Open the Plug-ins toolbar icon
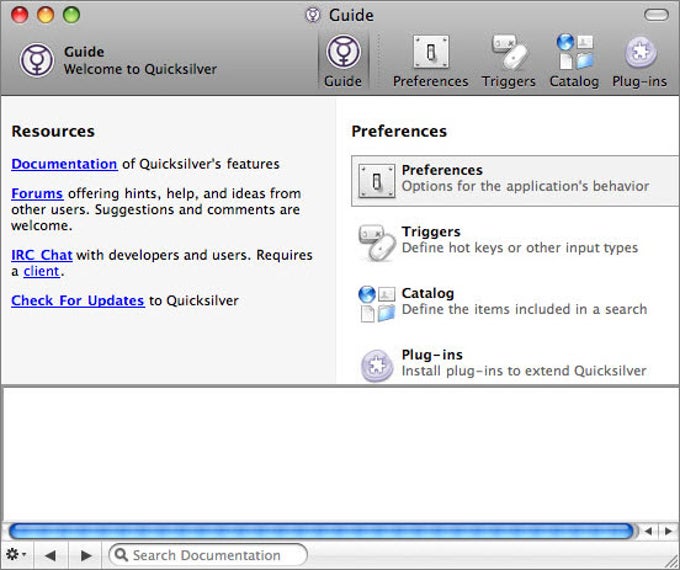This screenshot has width=680, height=570. click(640, 61)
